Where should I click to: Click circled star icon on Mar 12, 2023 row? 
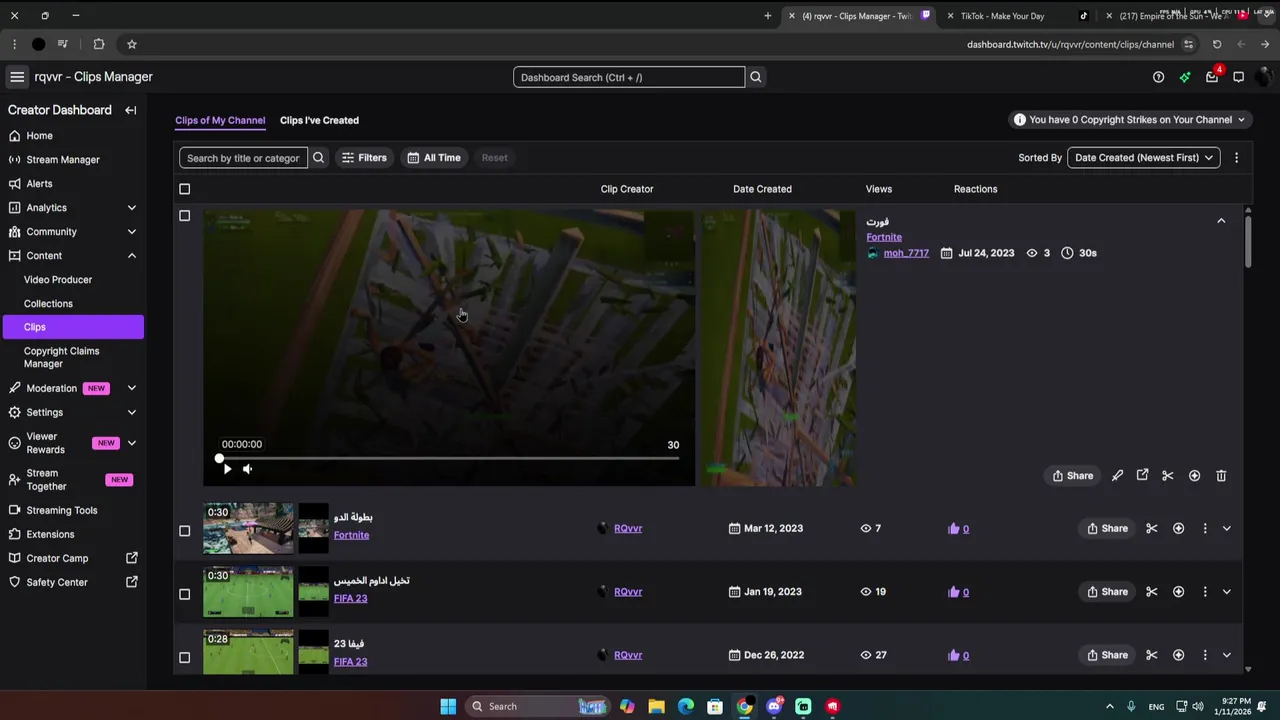[1178, 528]
